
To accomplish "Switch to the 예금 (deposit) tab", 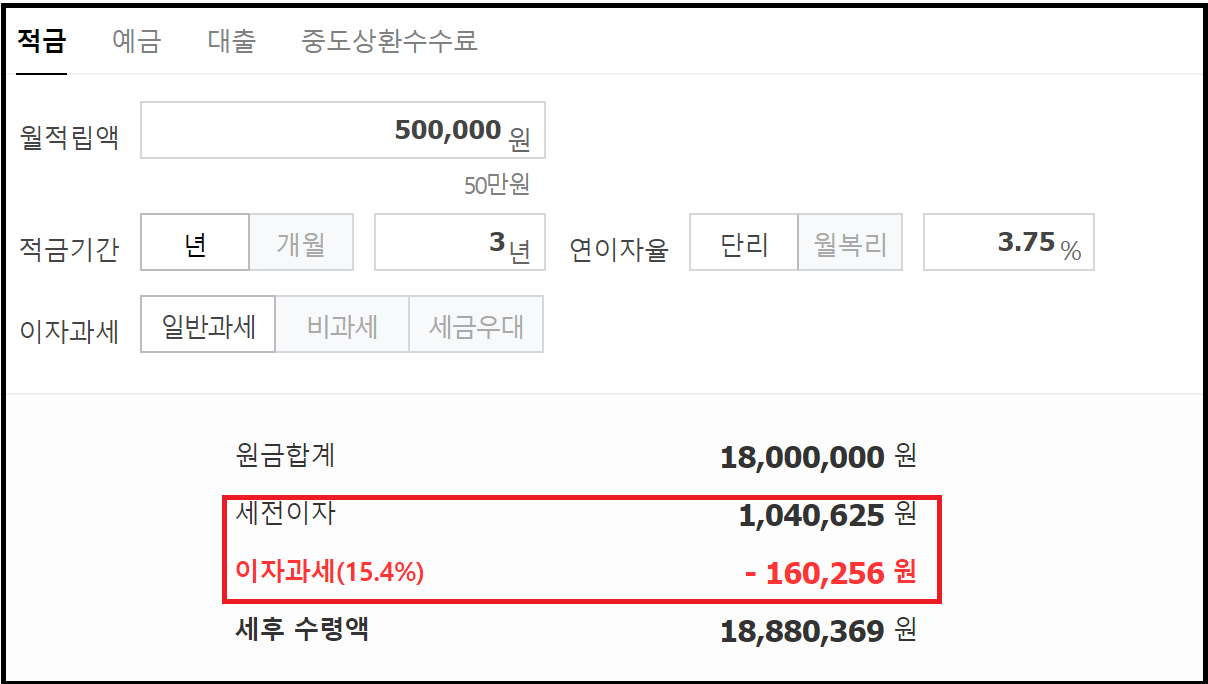I will point(137,41).
